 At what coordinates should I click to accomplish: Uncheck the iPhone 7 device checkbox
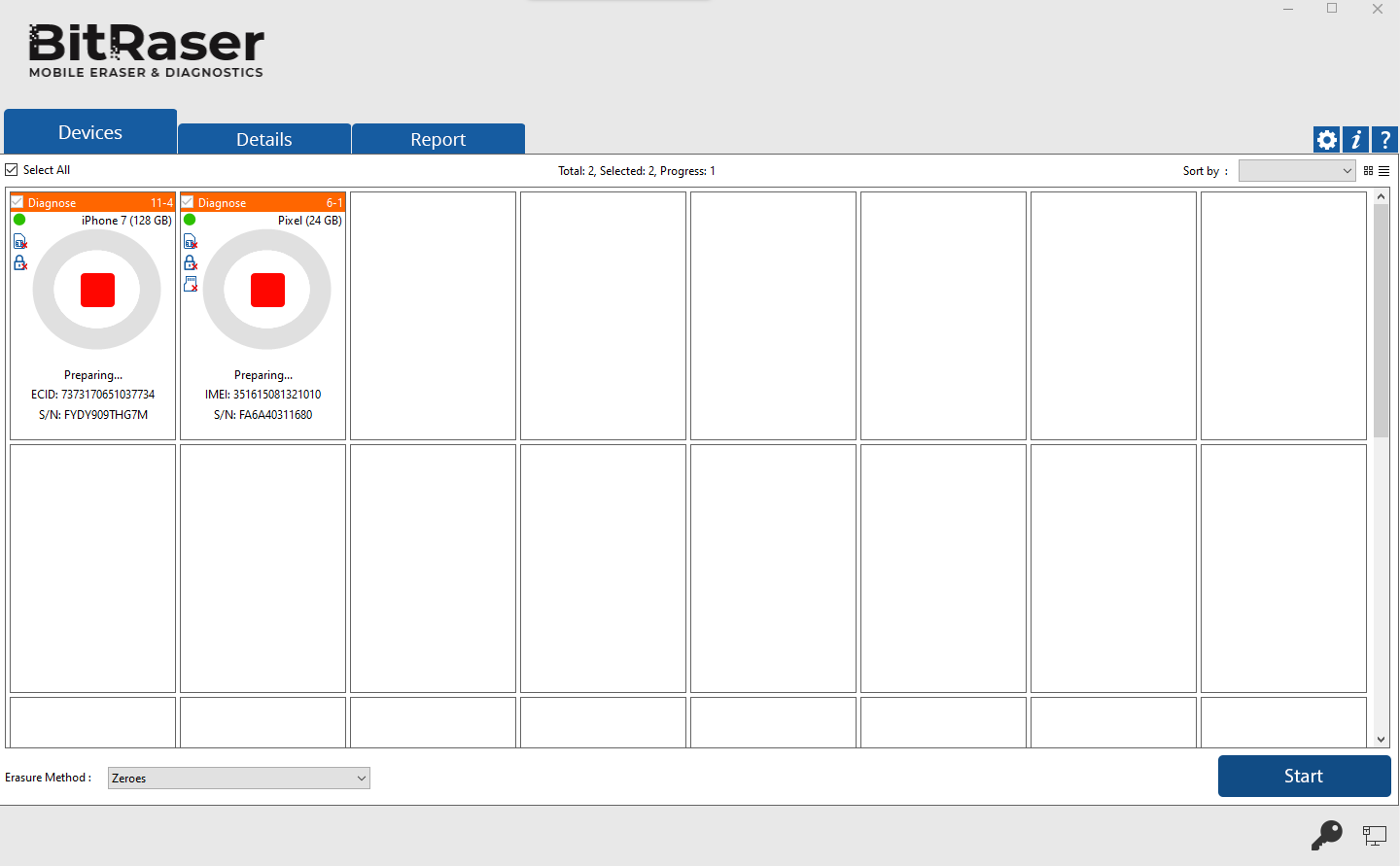click(x=17, y=202)
